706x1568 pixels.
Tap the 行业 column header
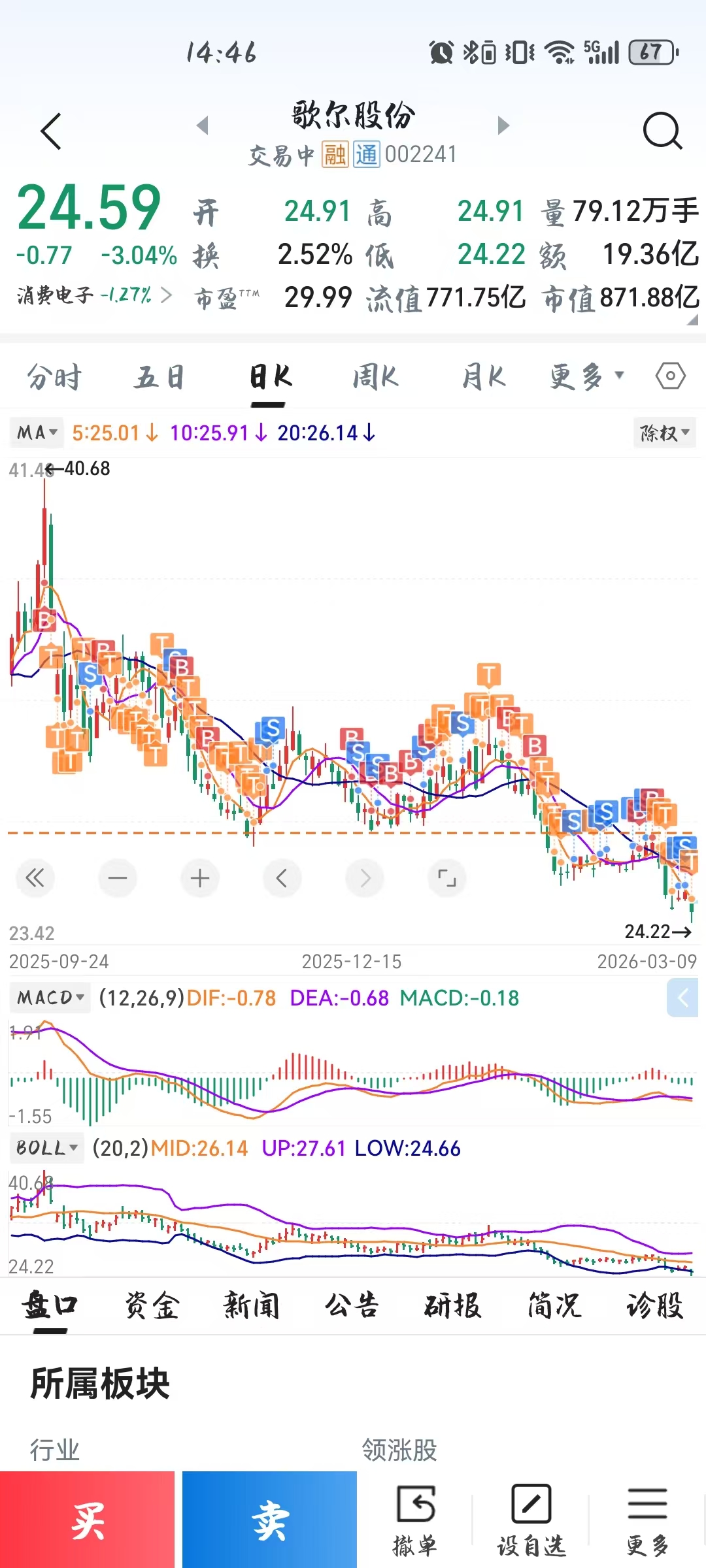[55, 1450]
